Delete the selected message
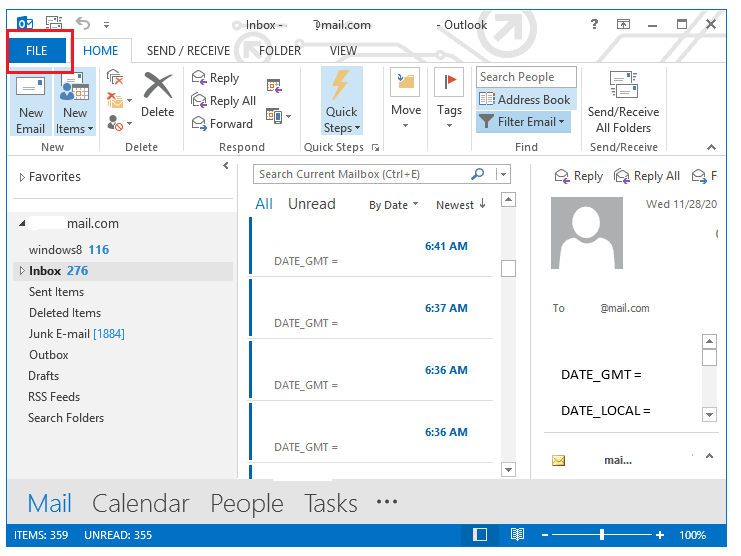This screenshot has height=556, width=741. tap(157, 94)
